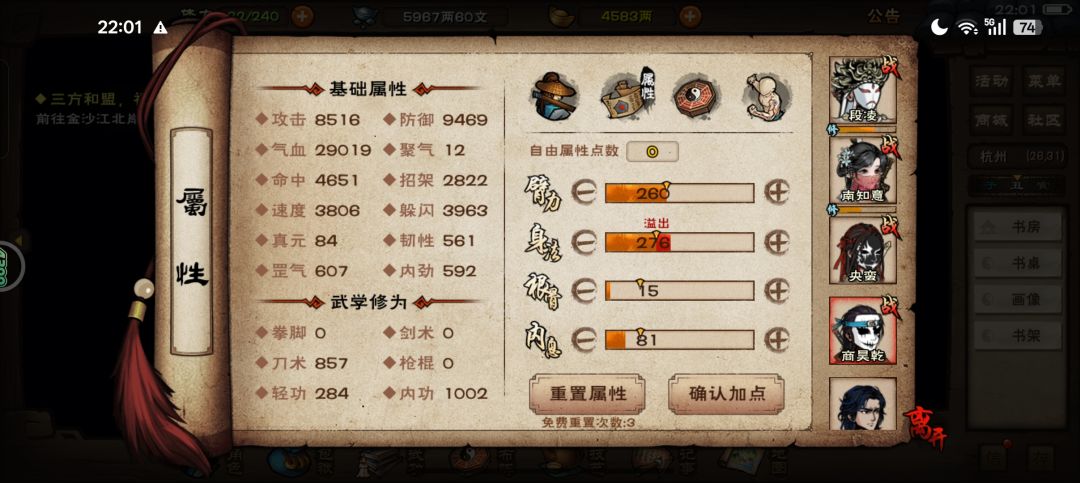Select character portrait 商昊乾

(862, 331)
